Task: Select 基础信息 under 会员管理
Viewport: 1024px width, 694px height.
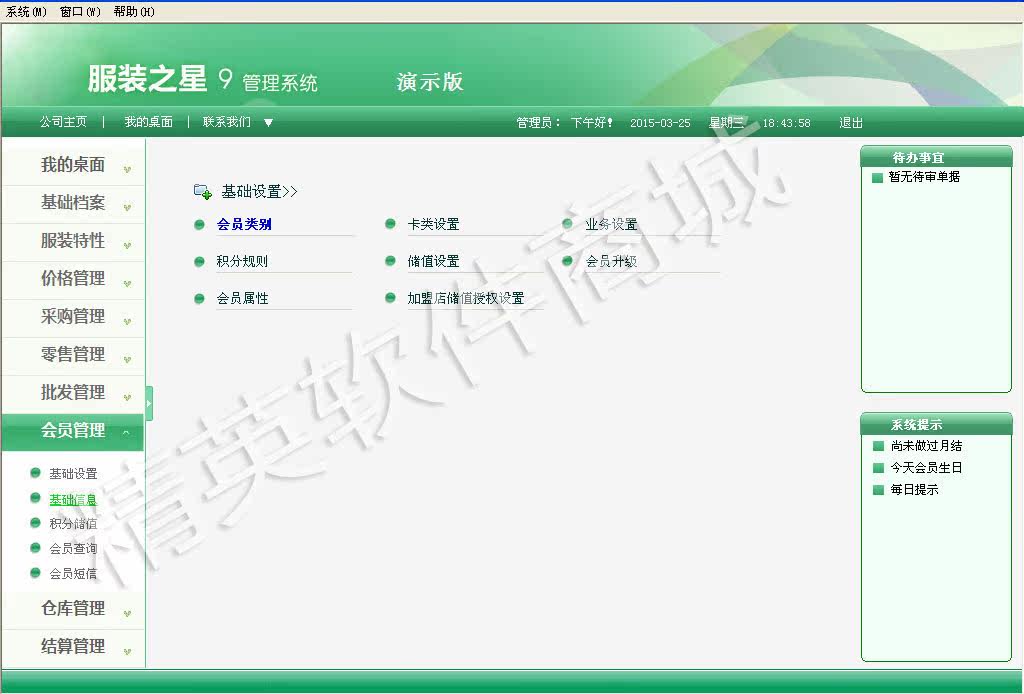Action: (x=73, y=500)
